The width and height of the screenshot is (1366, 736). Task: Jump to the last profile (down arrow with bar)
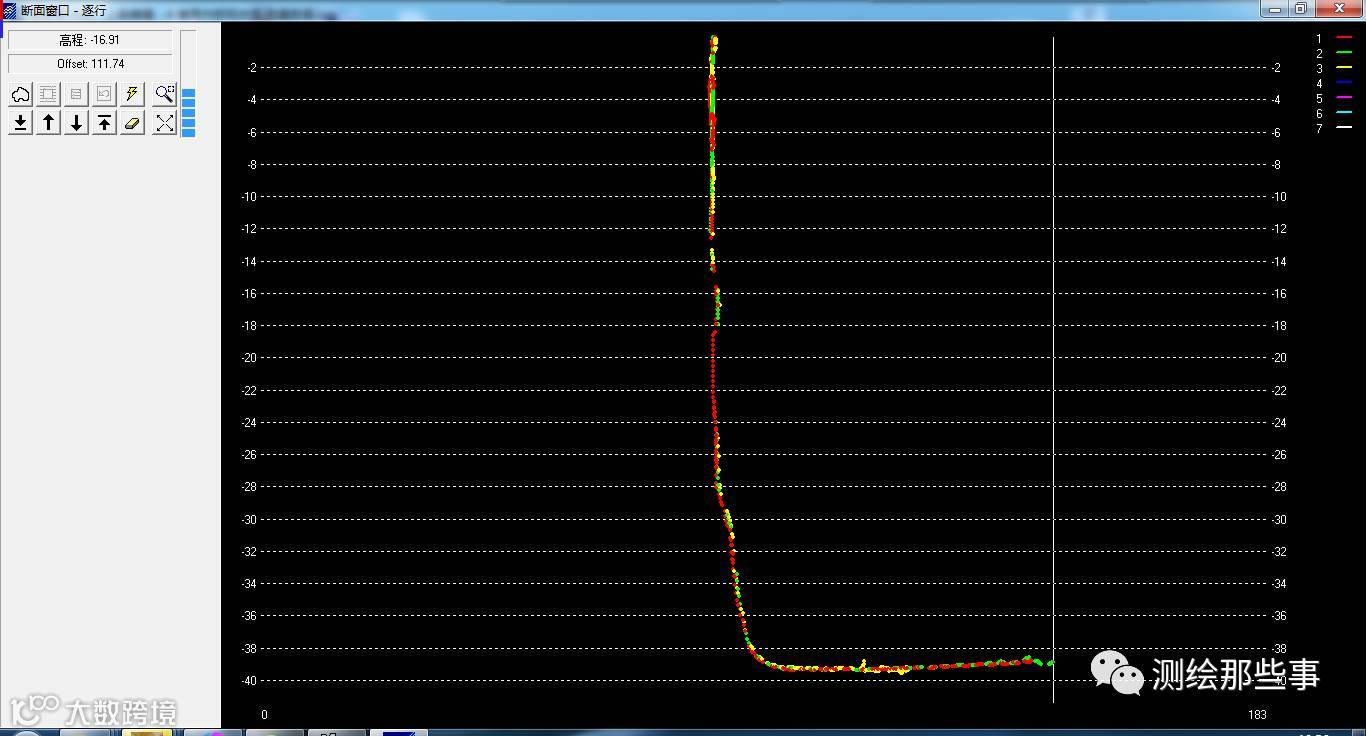pos(20,122)
